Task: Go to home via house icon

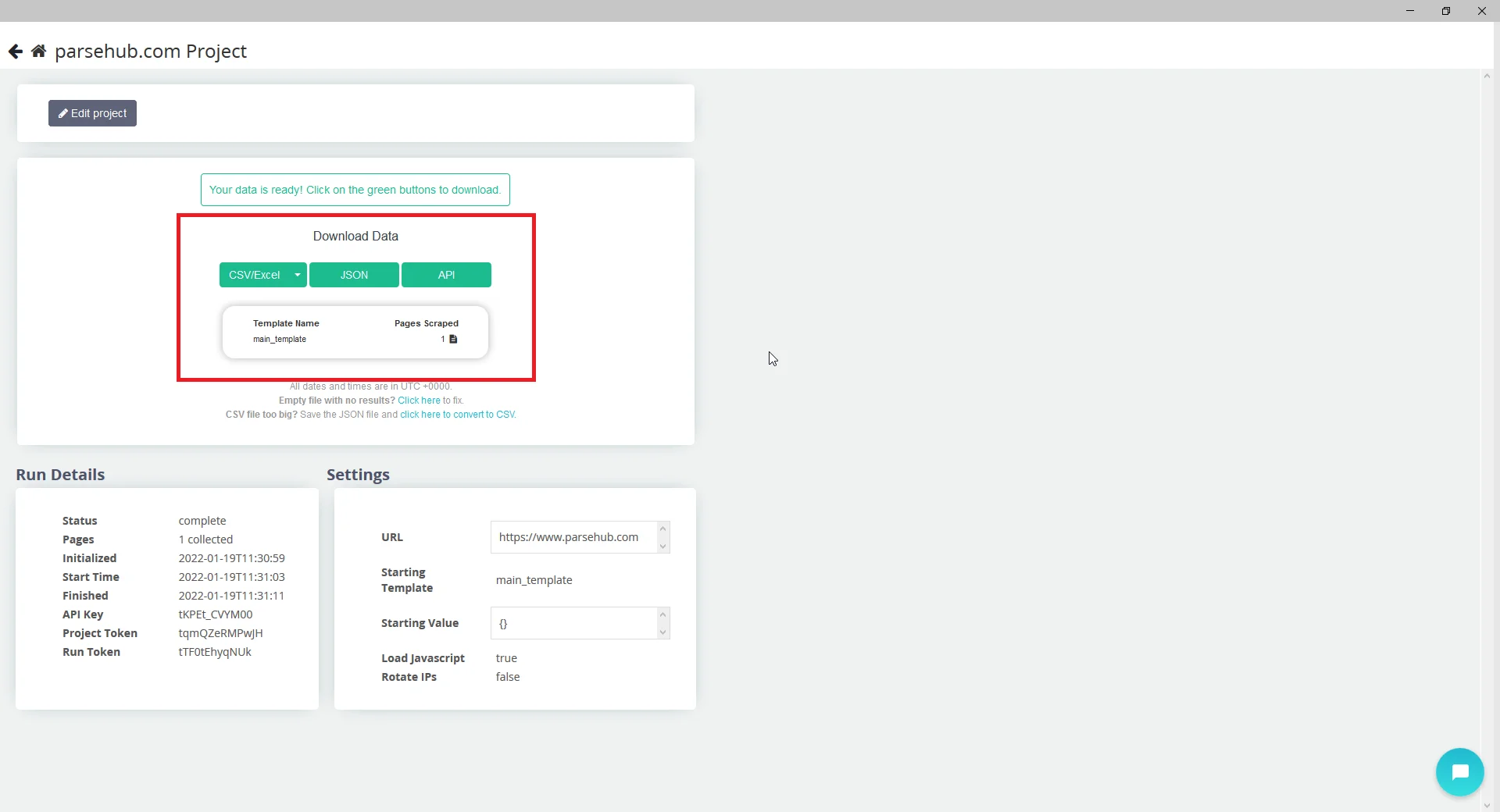Action: [x=38, y=52]
